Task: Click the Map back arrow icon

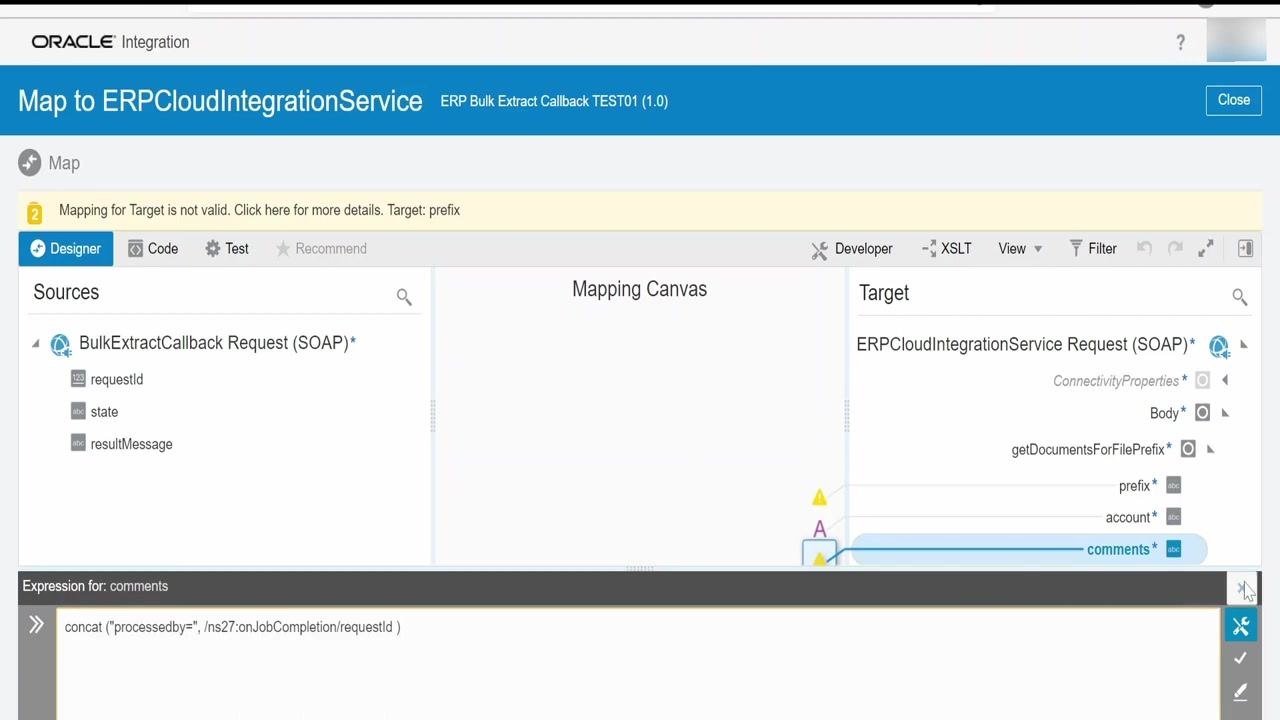Action: [x=30, y=163]
